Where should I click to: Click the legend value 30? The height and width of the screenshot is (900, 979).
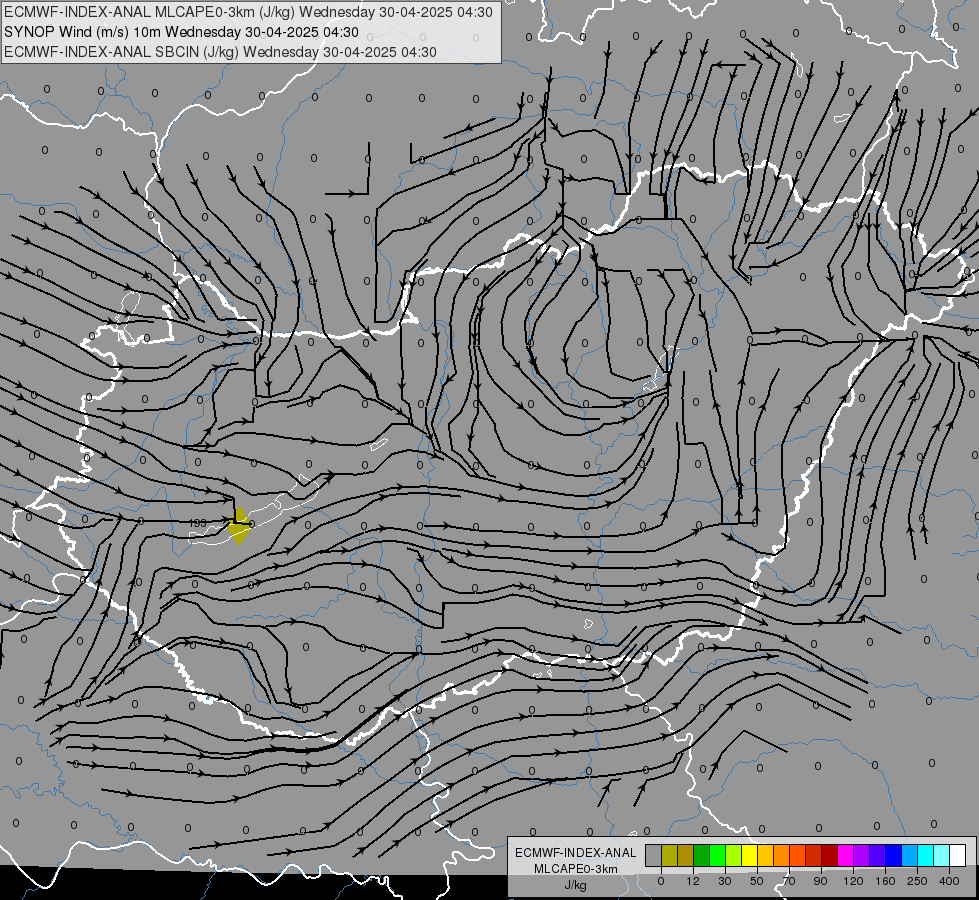point(725,881)
